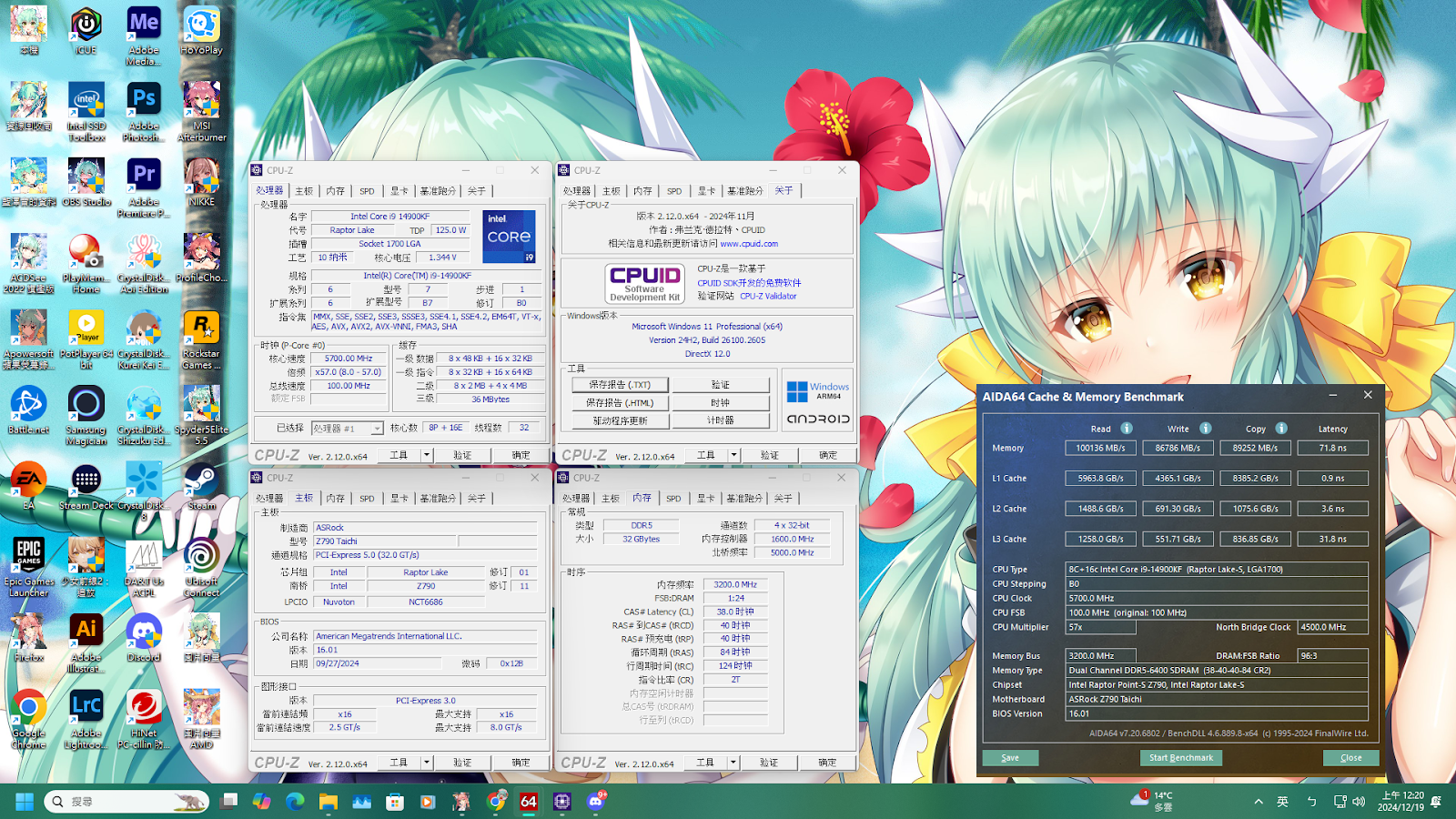Screen dimensions: 1456x819
Task: Click Start Benchmark in AIDA64
Action: (1180, 758)
